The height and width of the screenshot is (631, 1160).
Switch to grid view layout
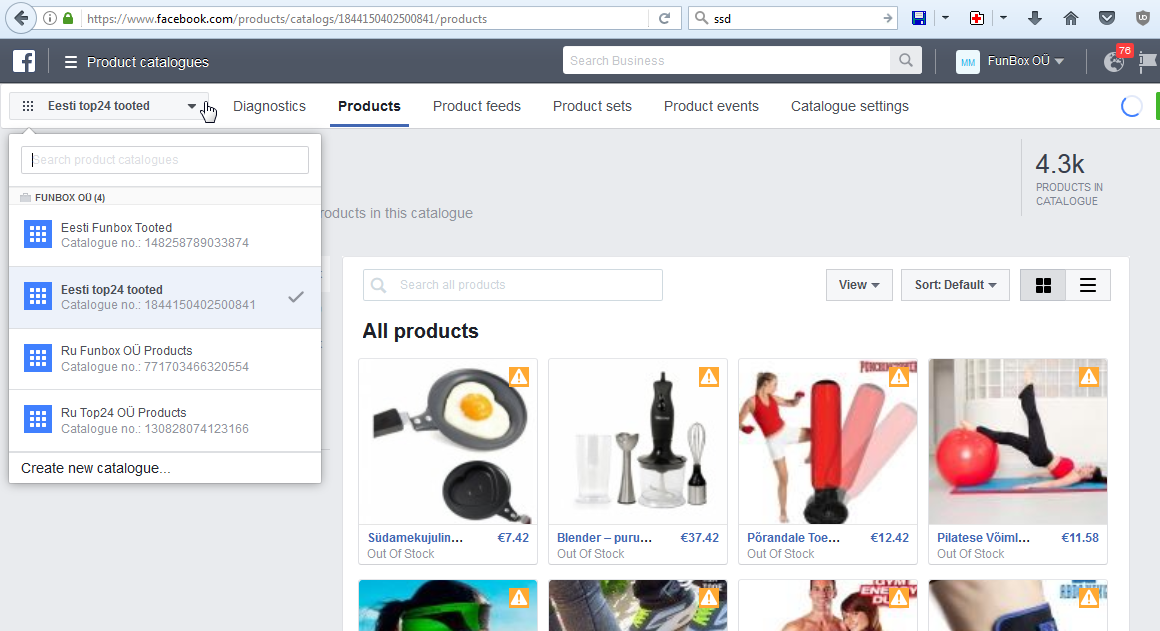point(1043,285)
